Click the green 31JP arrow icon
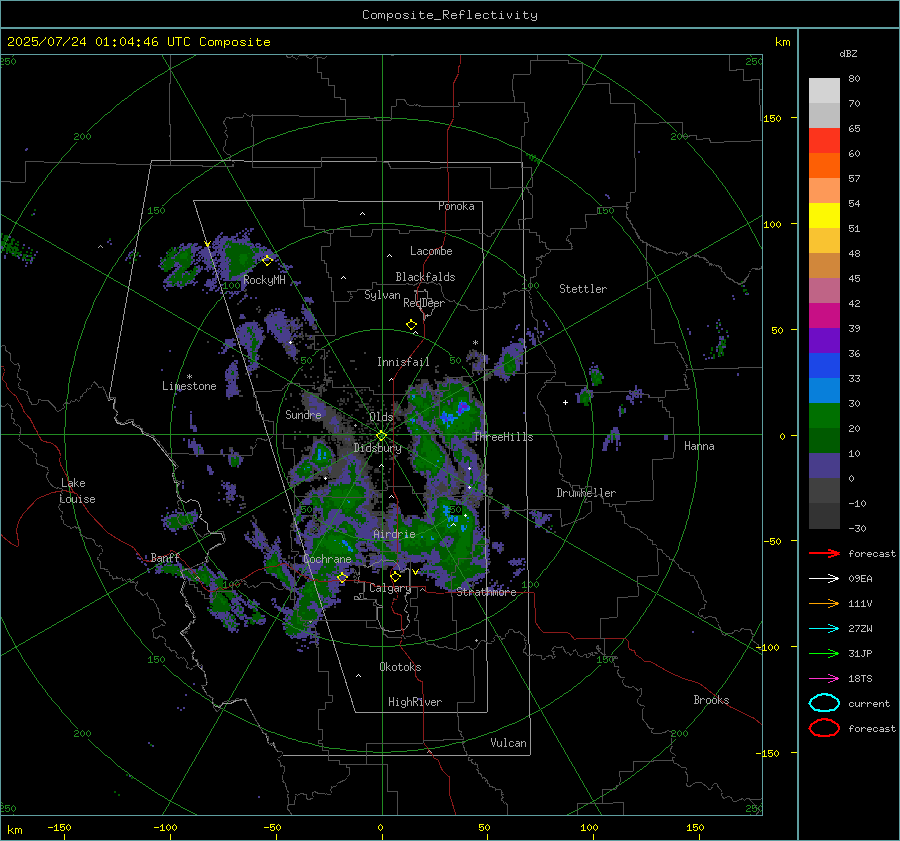The height and width of the screenshot is (841, 900). 824,653
